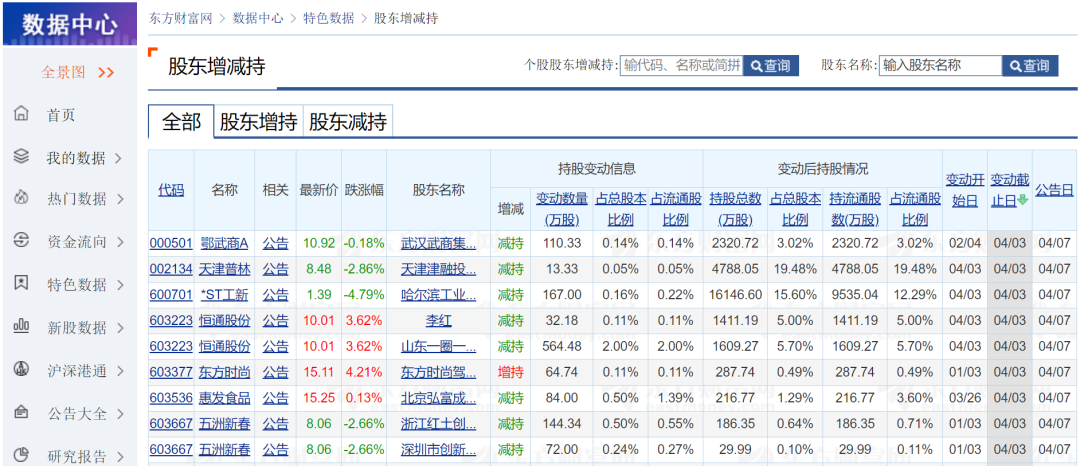This screenshot has width=1080, height=466.
Task: Open stock code 600701 link
Action: pyautogui.click(x=171, y=295)
